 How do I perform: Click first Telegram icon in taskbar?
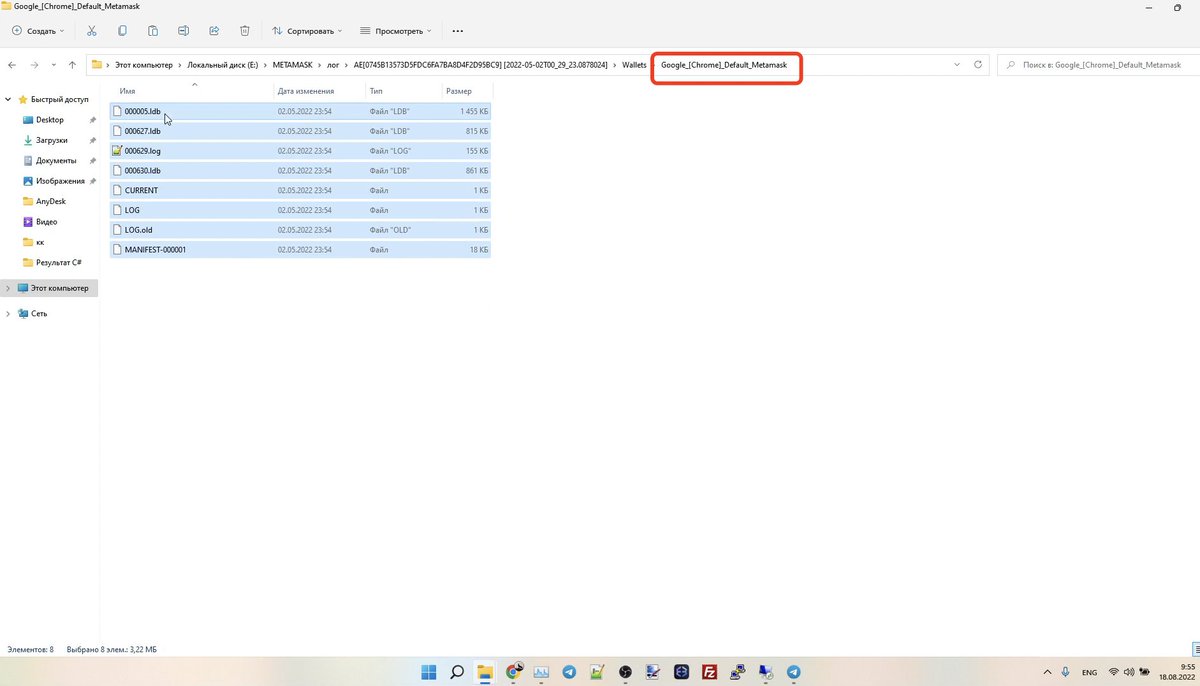click(x=569, y=672)
